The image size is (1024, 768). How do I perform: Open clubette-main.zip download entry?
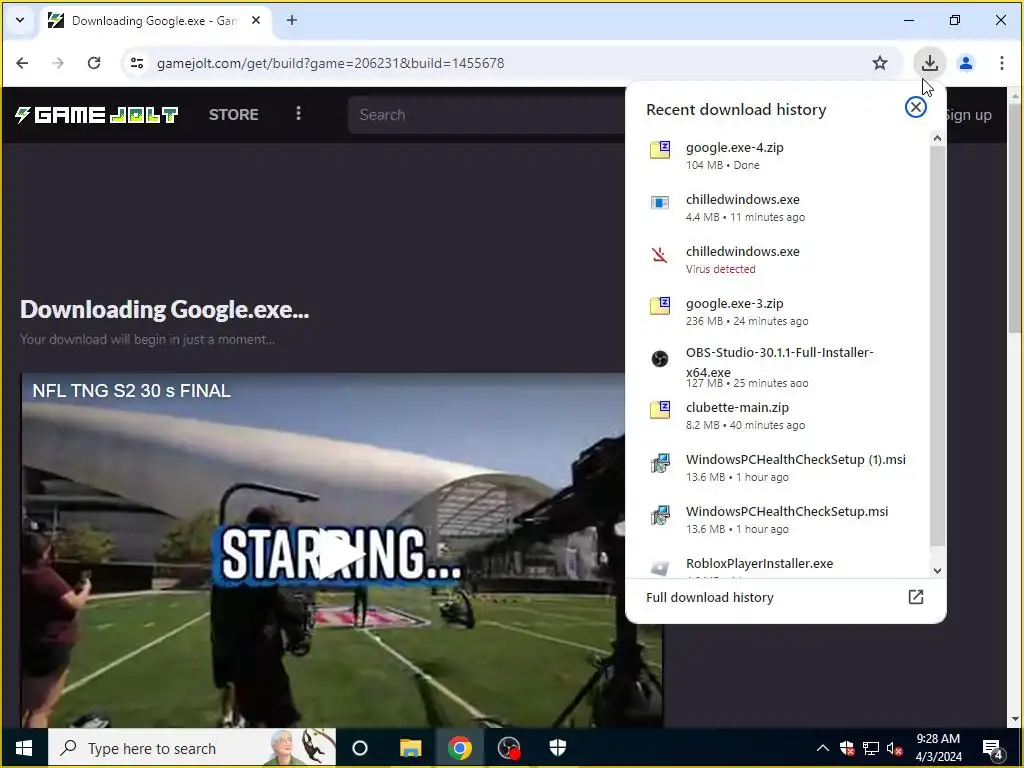[x=777, y=415]
